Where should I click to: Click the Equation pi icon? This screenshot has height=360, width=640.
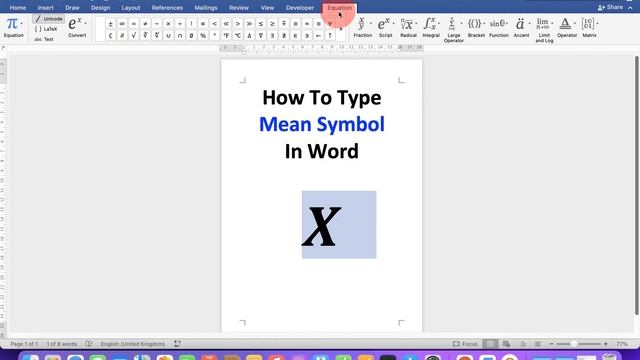12,24
